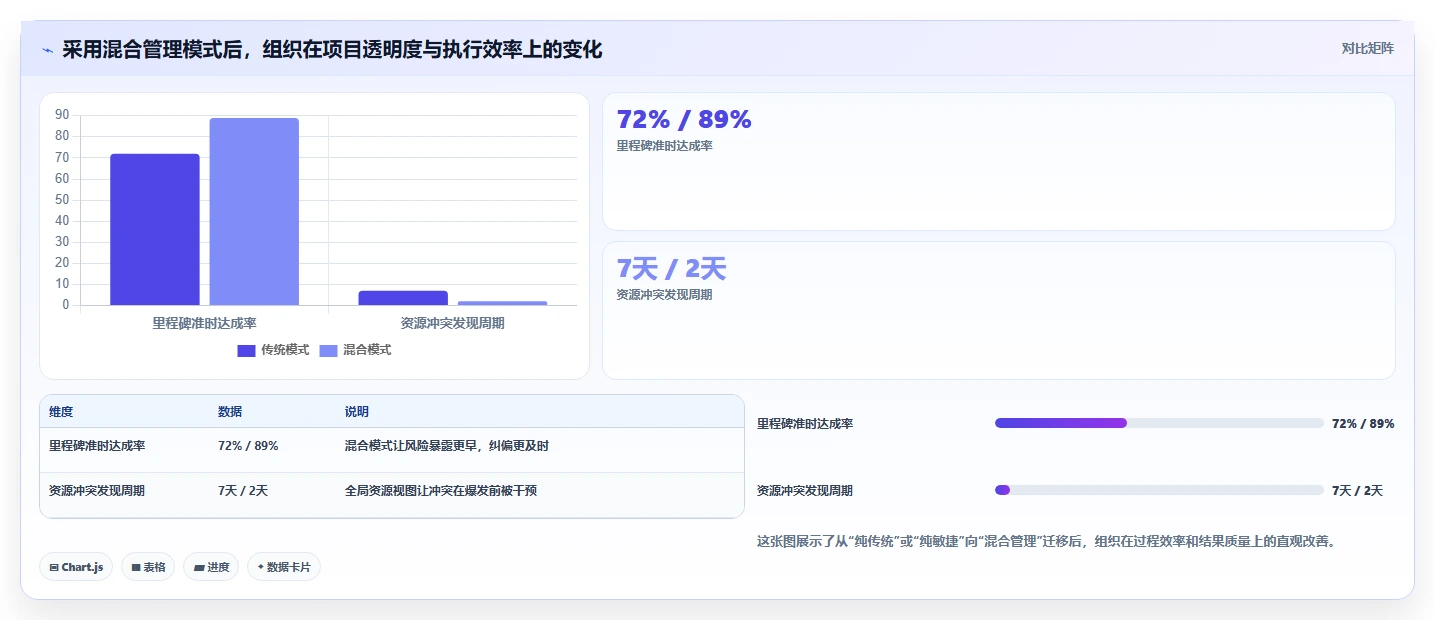This screenshot has height=620, width=1435.
Task: Select cell 混合模式让风险暴露更早，纠偏更及时
Action: point(447,446)
